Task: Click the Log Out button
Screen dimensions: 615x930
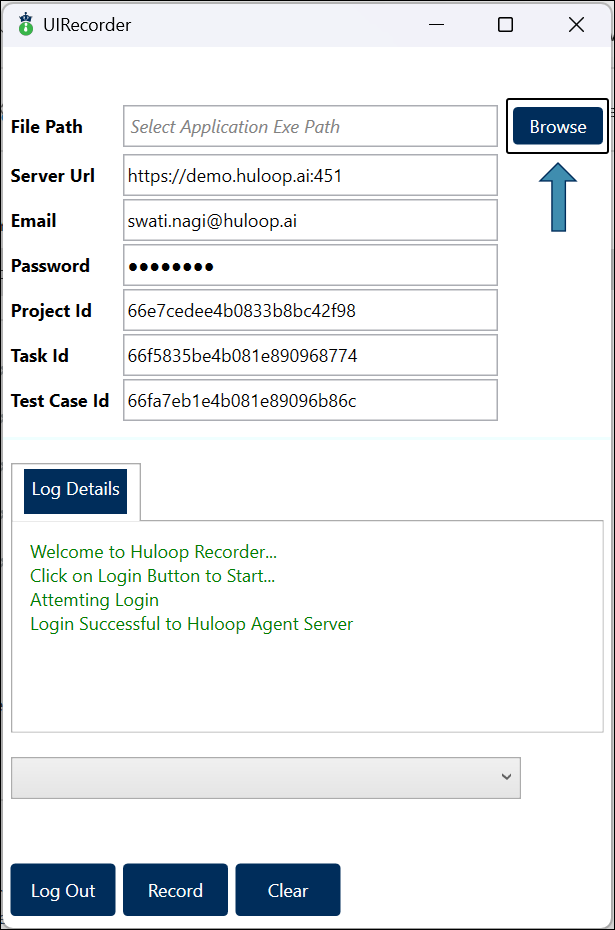Action: pyautogui.click(x=63, y=890)
